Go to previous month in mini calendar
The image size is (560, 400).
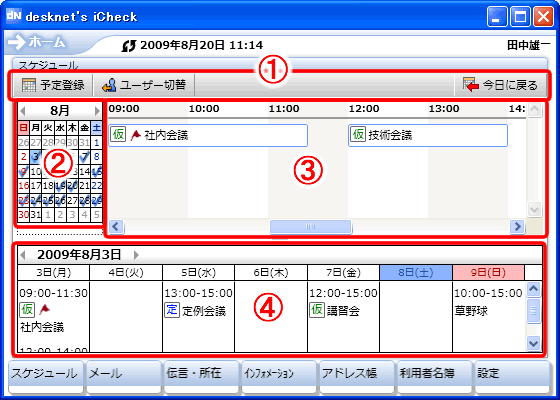[x=22, y=111]
